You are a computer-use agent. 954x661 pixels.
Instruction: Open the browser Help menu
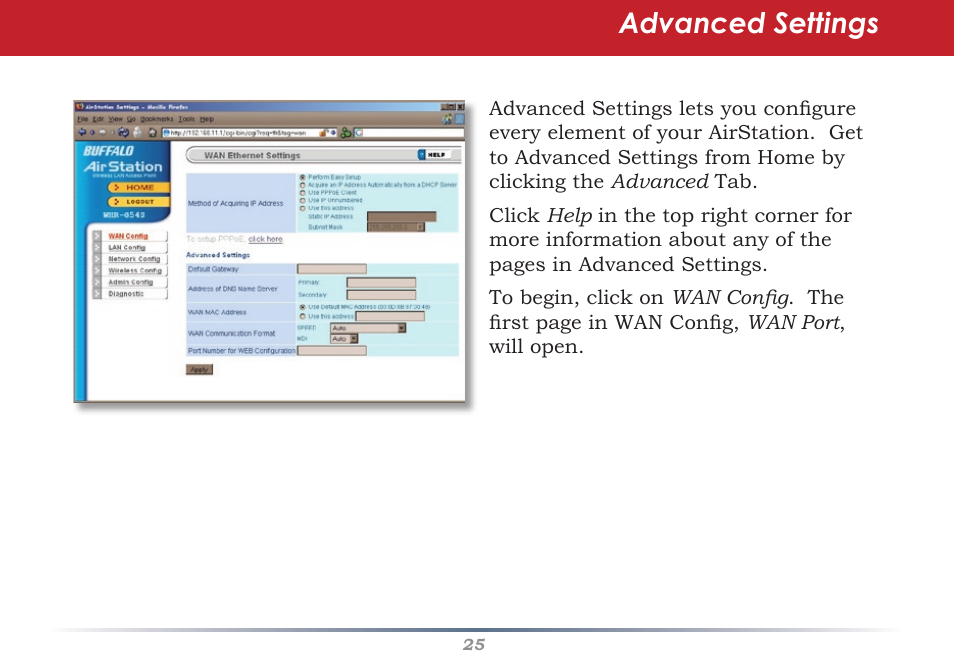207,119
